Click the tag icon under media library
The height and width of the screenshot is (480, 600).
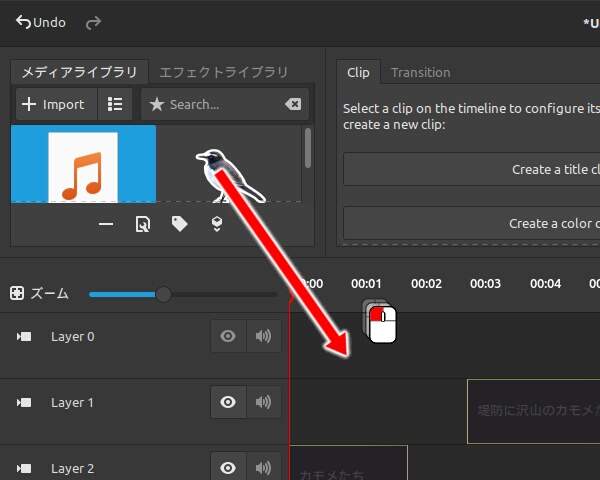point(179,224)
